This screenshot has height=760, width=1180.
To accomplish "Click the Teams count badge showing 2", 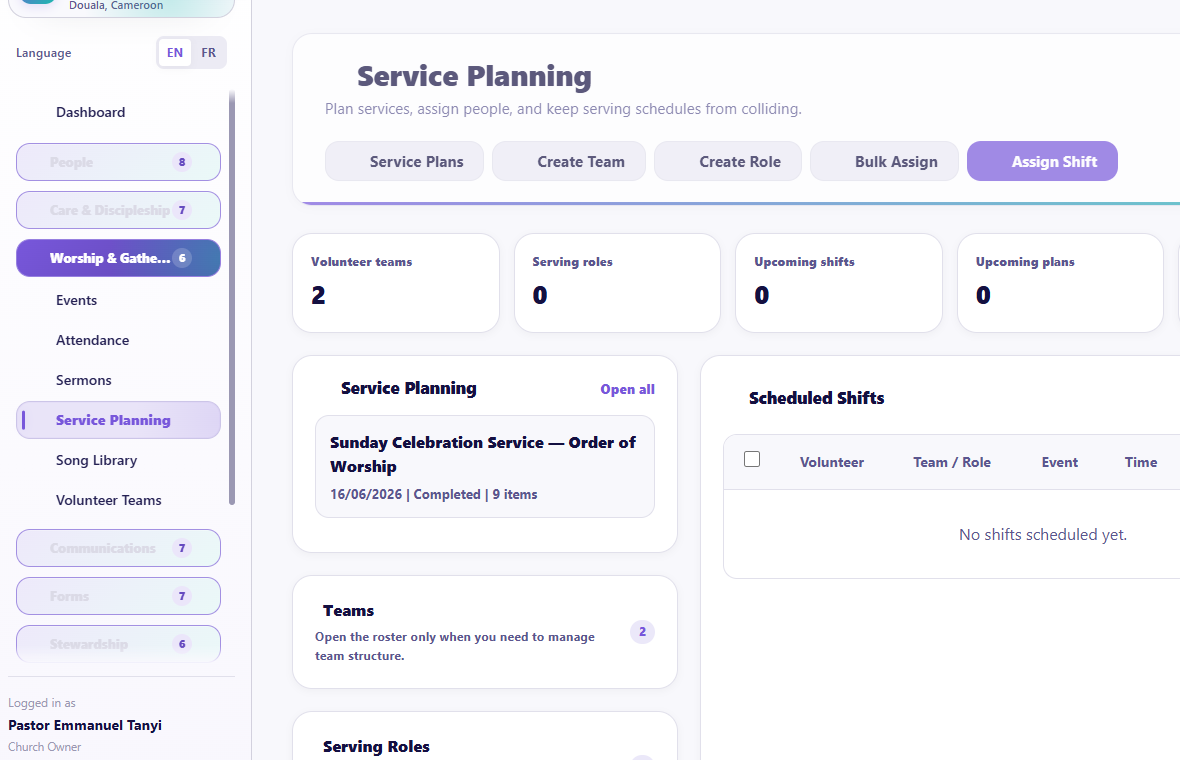I will coord(642,632).
